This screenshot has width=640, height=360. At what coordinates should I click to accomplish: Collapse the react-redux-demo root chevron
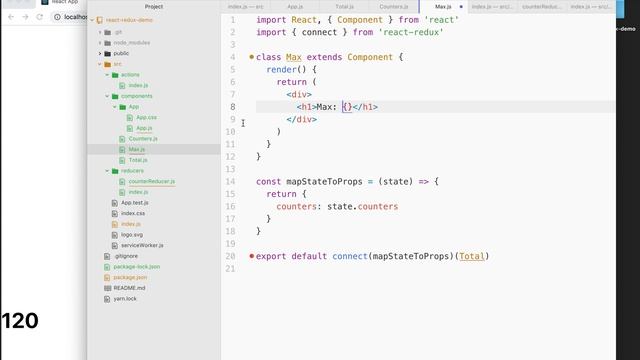point(92,20)
